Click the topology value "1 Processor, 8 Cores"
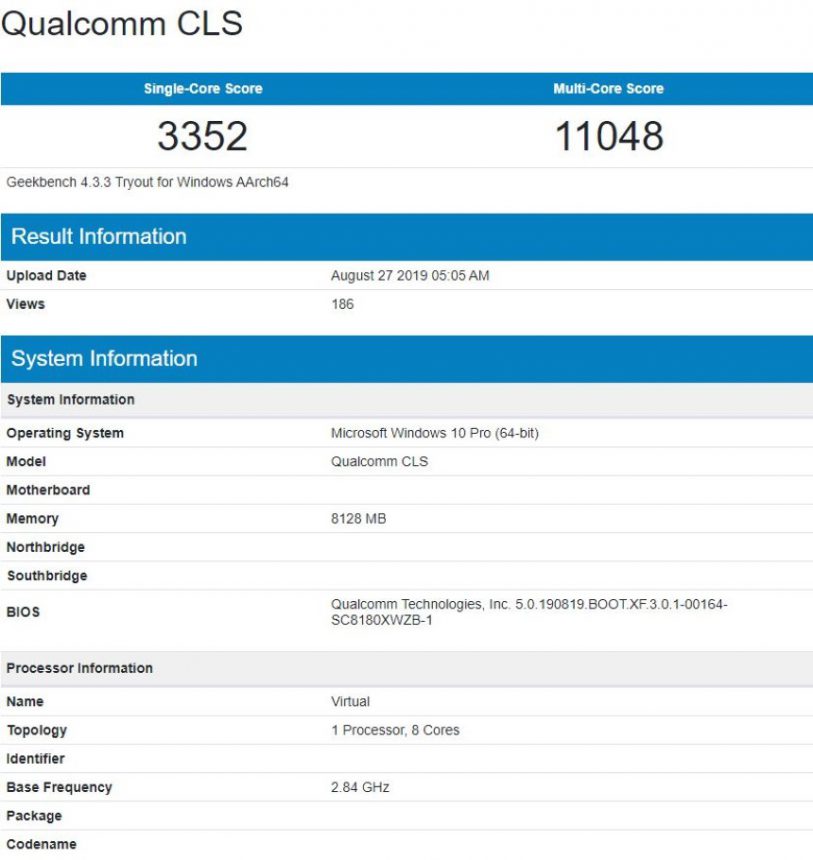Viewport: 813px width, 860px height. [x=395, y=730]
